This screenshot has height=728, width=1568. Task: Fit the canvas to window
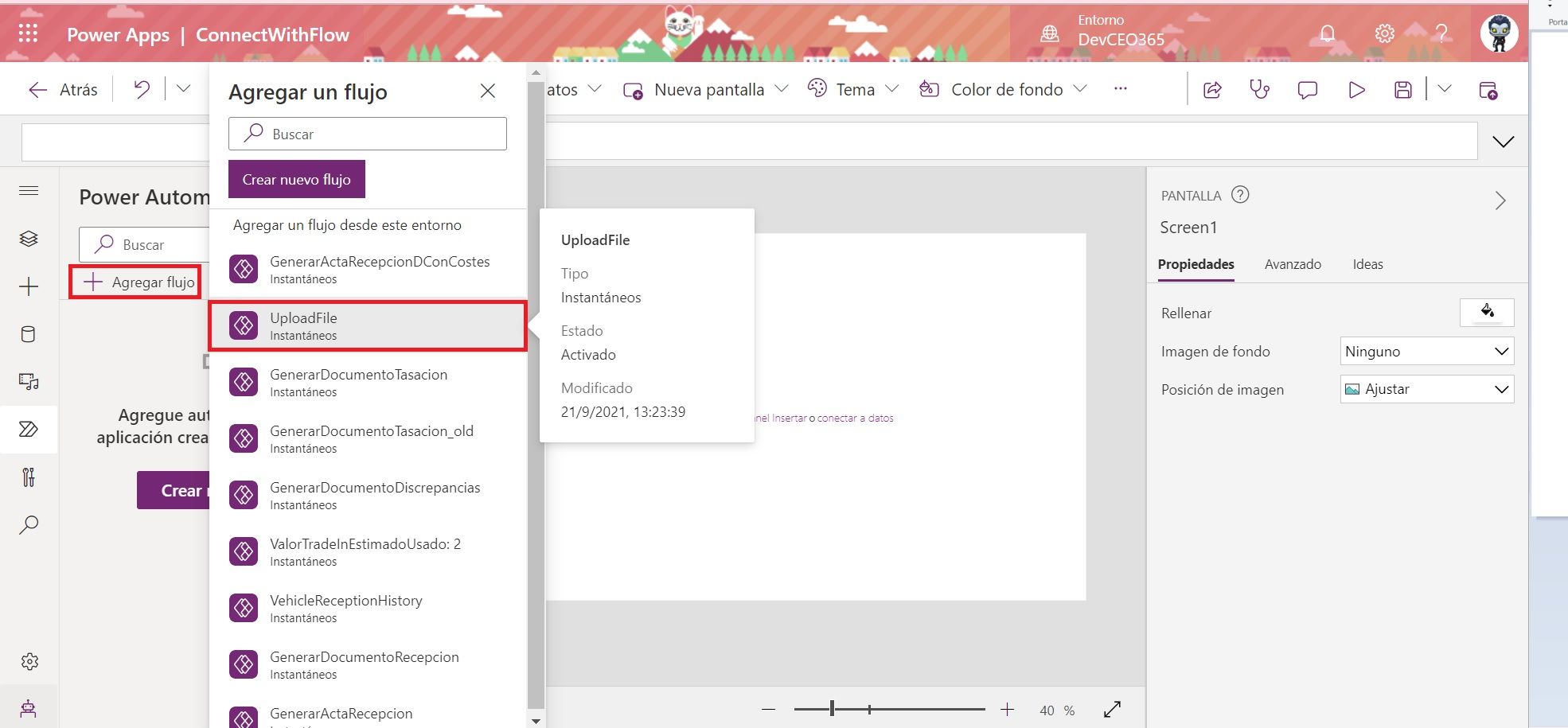tap(1112, 709)
